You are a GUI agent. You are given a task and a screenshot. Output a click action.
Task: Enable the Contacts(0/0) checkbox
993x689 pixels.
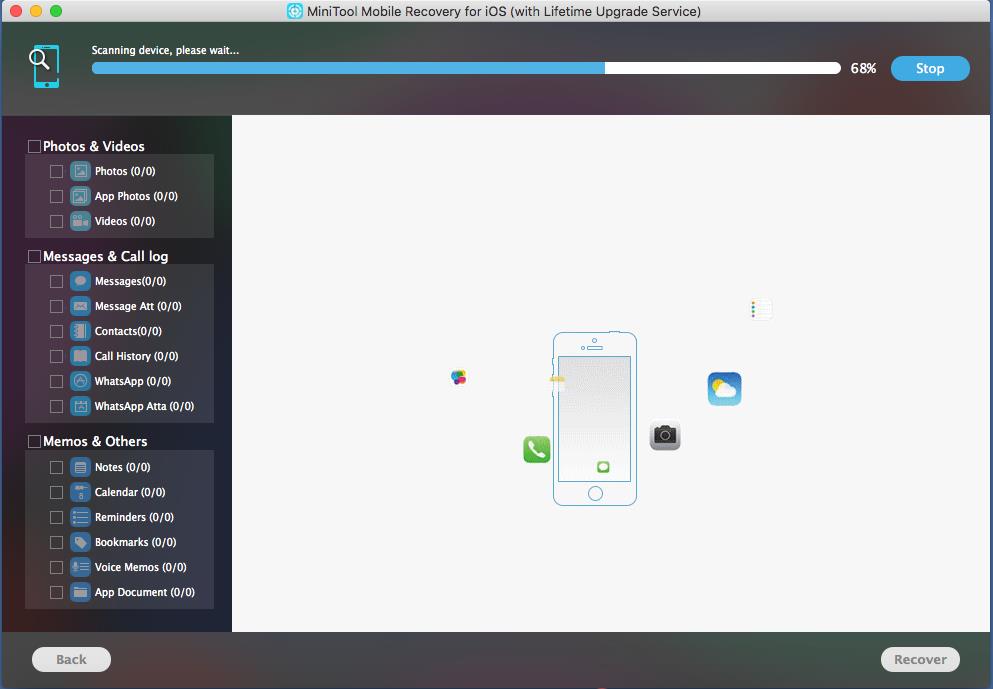click(56, 331)
